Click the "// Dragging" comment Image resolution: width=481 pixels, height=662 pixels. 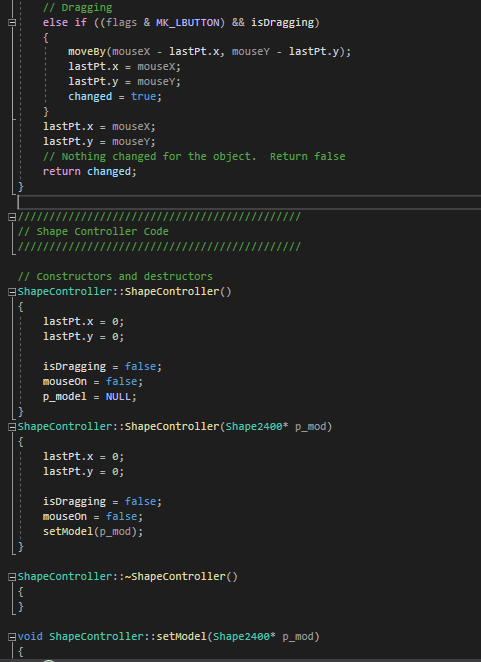click(78, 8)
